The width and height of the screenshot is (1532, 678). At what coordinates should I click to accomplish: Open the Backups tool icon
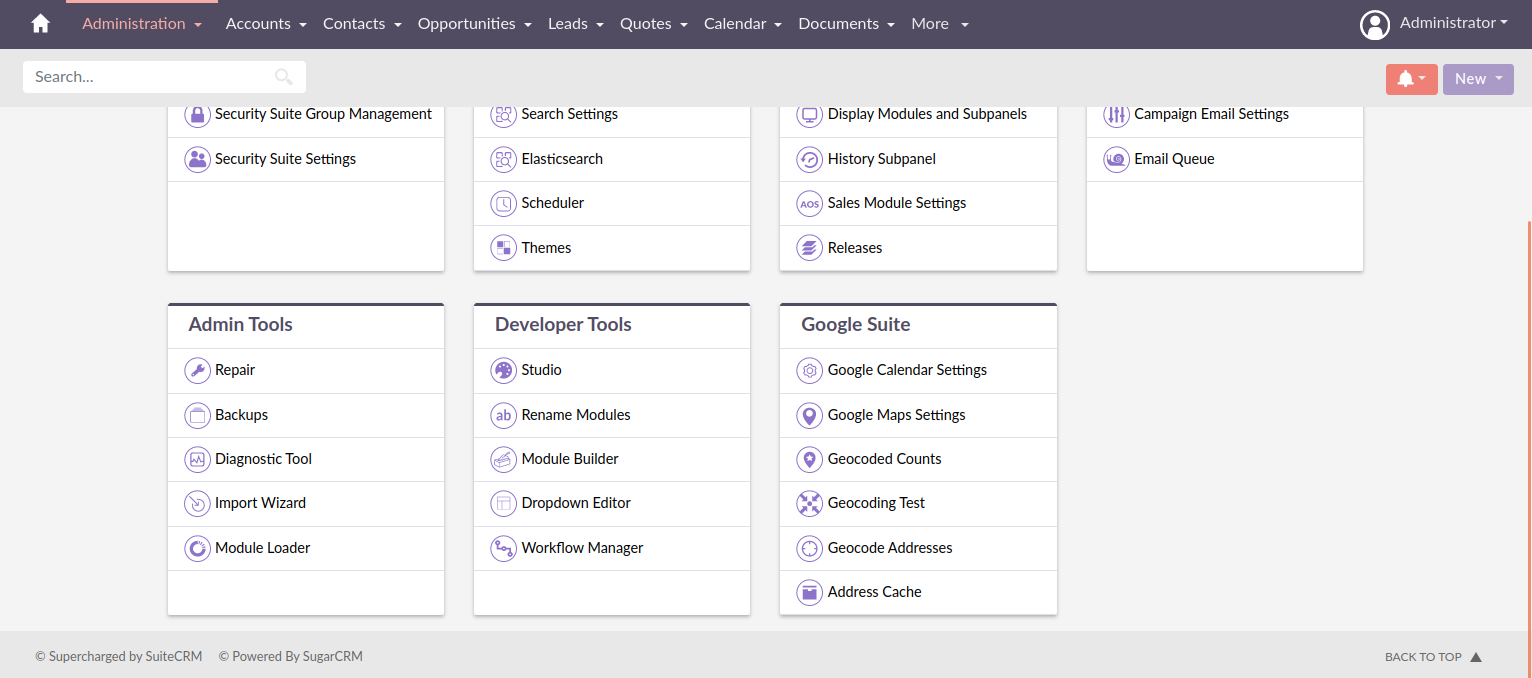[x=198, y=415]
